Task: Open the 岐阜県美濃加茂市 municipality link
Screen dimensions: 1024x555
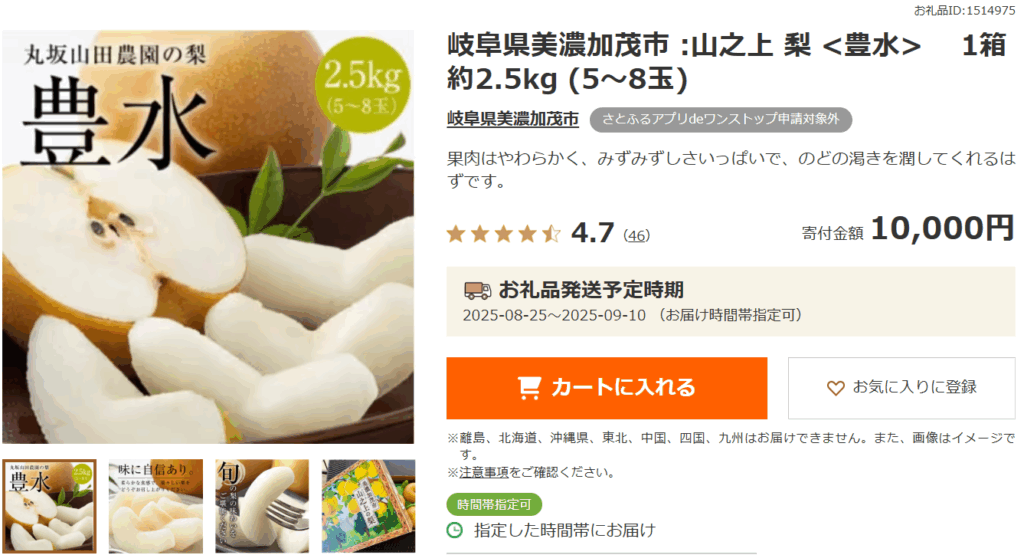Action: pos(513,119)
